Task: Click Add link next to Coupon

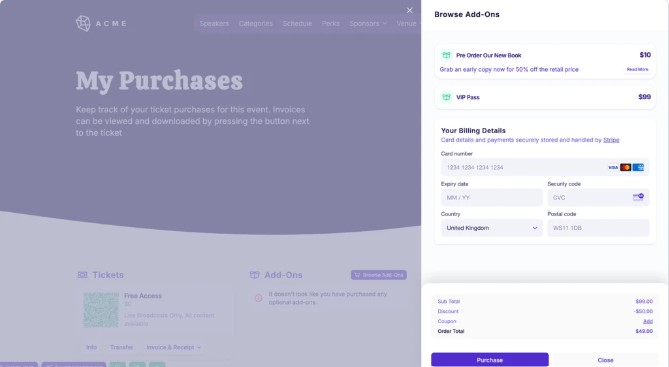Action: [x=648, y=321]
